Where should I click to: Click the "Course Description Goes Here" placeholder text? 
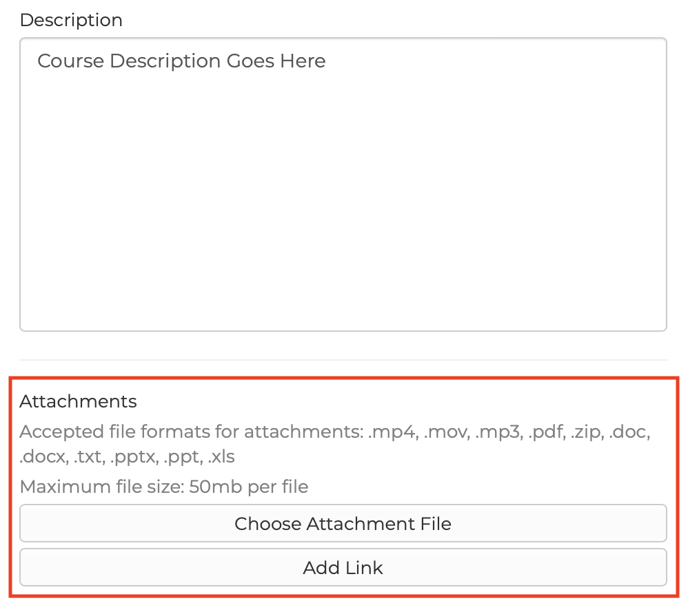(181, 61)
